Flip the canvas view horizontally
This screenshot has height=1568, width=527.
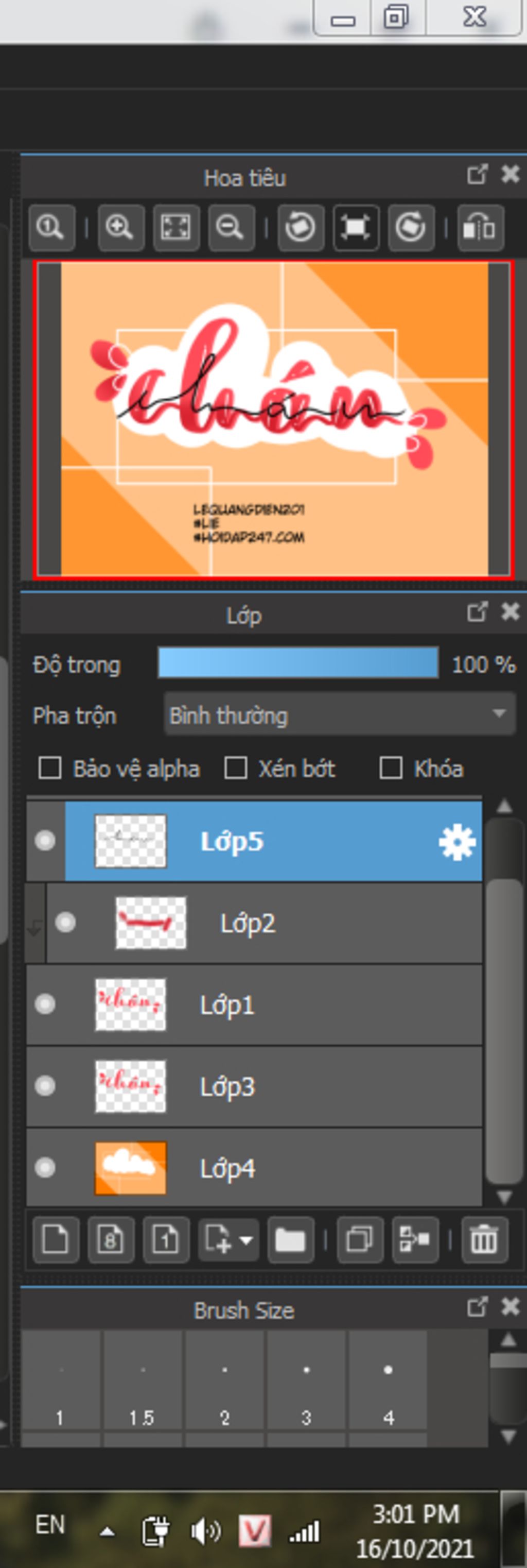(x=480, y=228)
